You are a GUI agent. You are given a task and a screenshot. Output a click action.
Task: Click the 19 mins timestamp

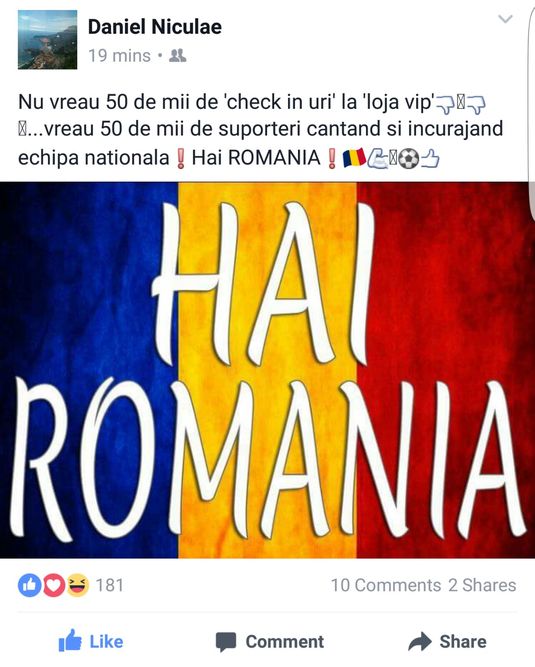[119, 56]
